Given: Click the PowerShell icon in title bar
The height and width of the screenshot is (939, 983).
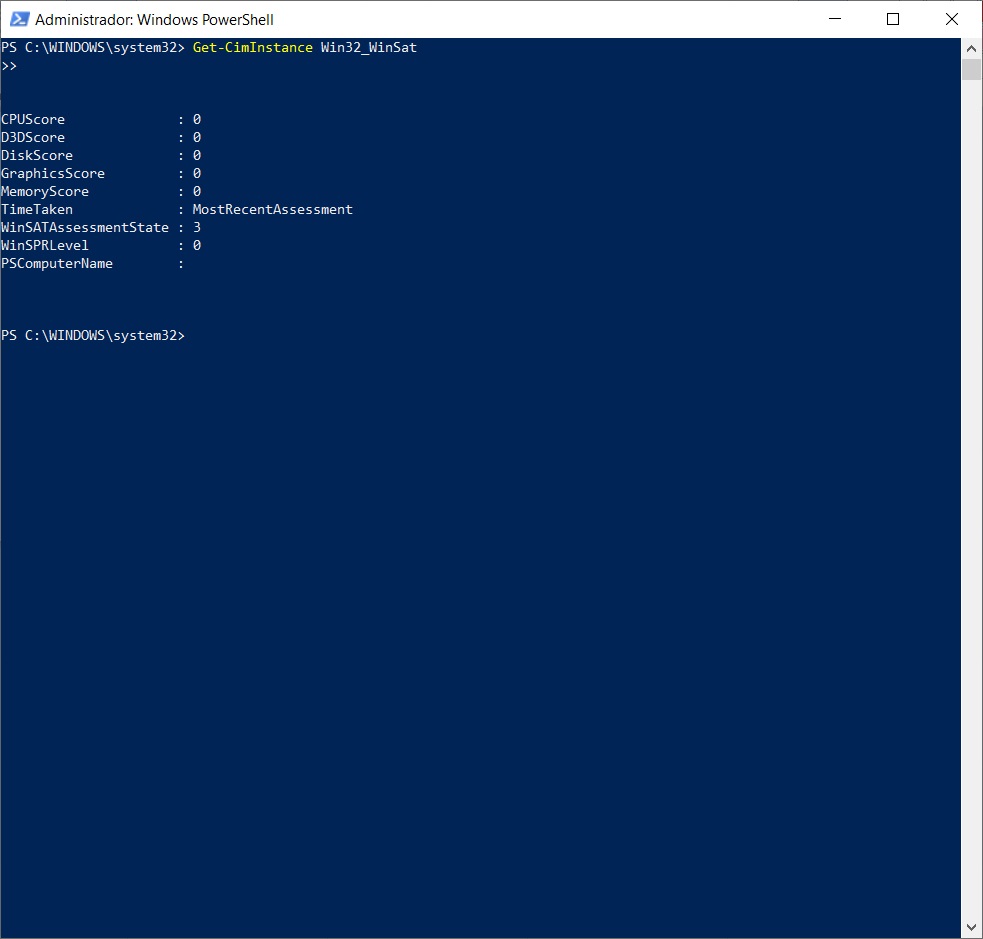Looking at the screenshot, I should 19,19.
